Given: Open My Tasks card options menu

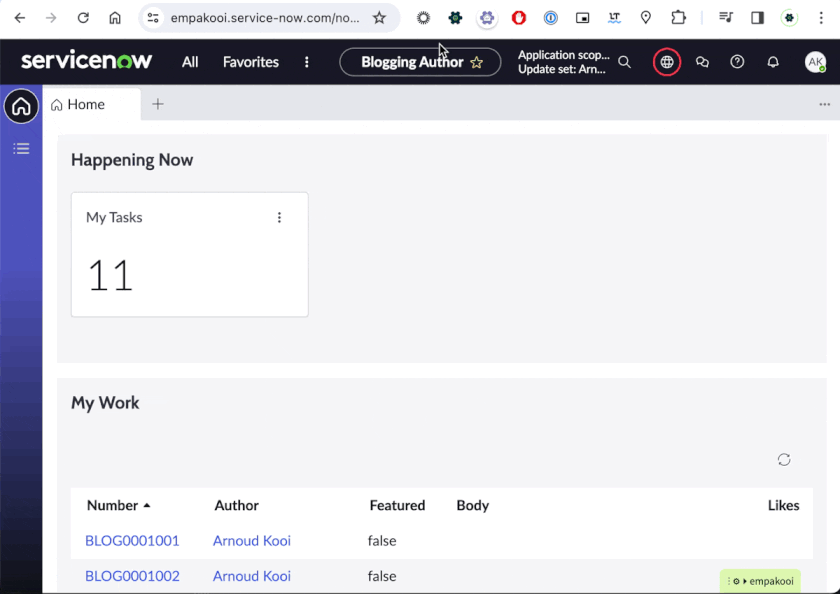Looking at the screenshot, I should [279, 217].
